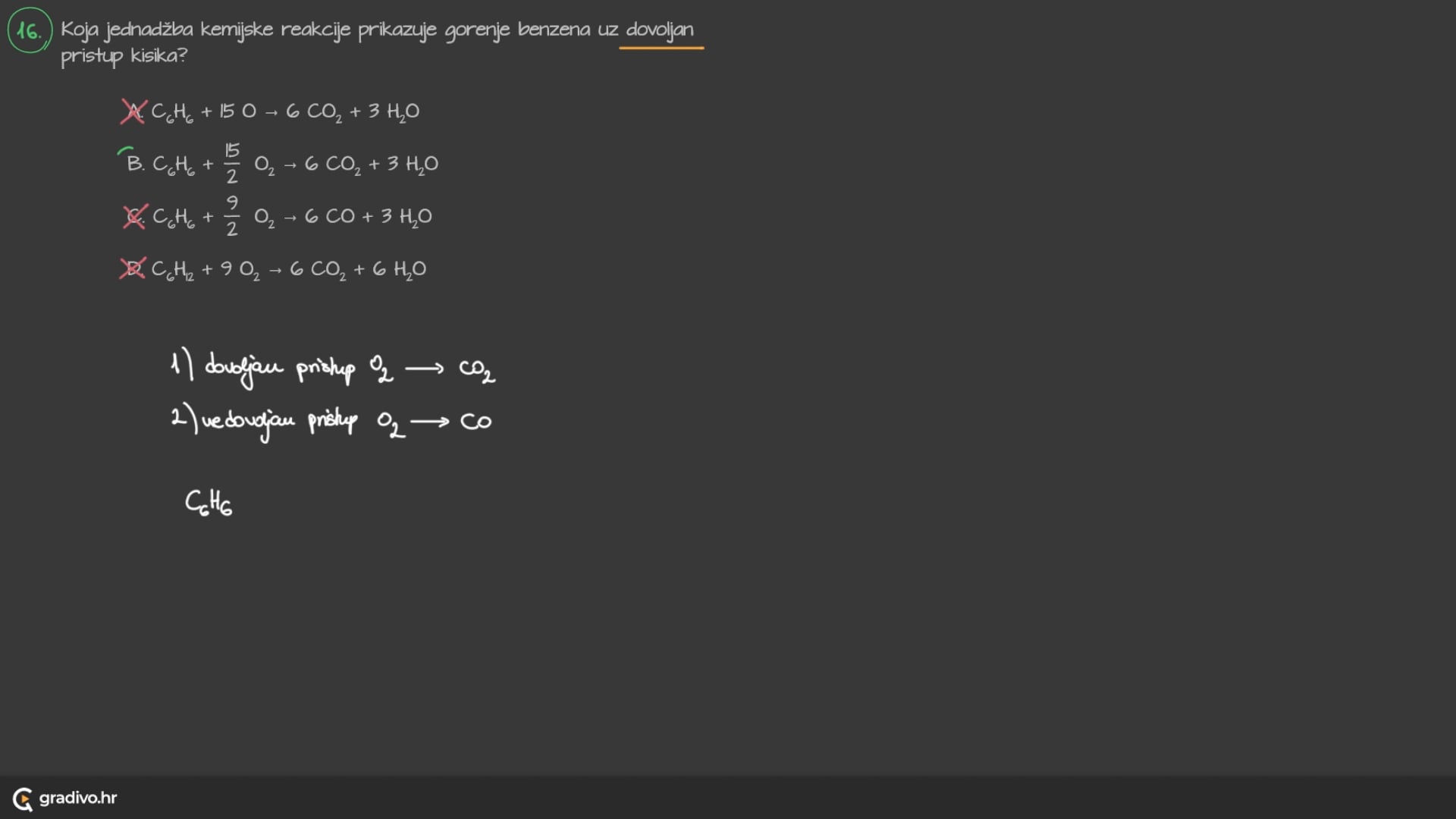The image size is (1456, 819).
Task: Click the 9/2 fraction in answer C
Action: pos(232,216)
